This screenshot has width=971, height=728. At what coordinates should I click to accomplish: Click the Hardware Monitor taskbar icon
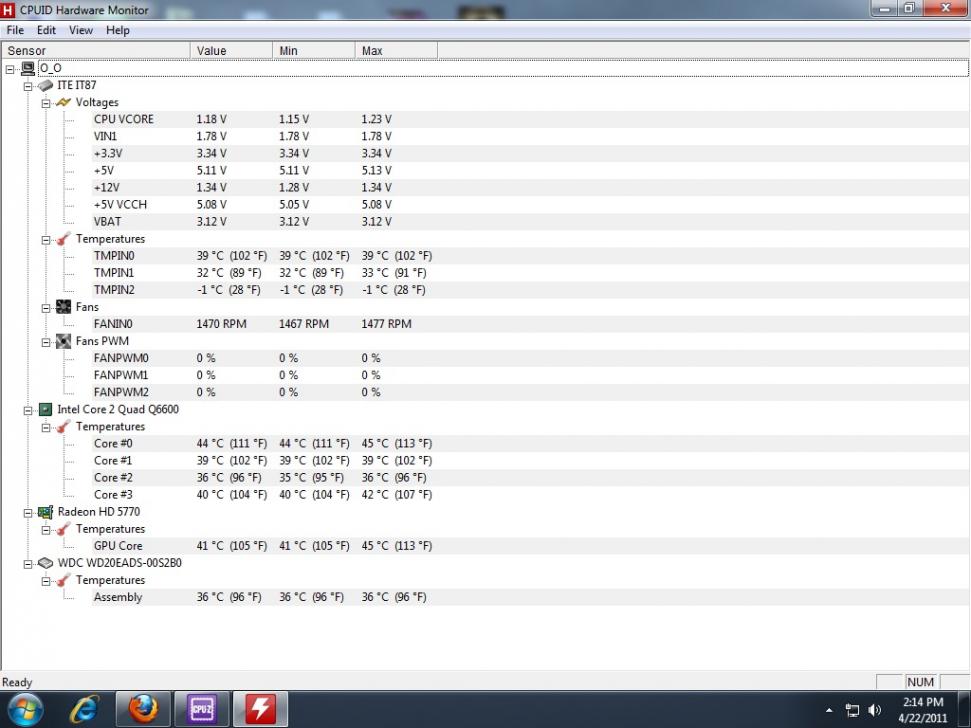pyautogui.click(x=261, y=709)
